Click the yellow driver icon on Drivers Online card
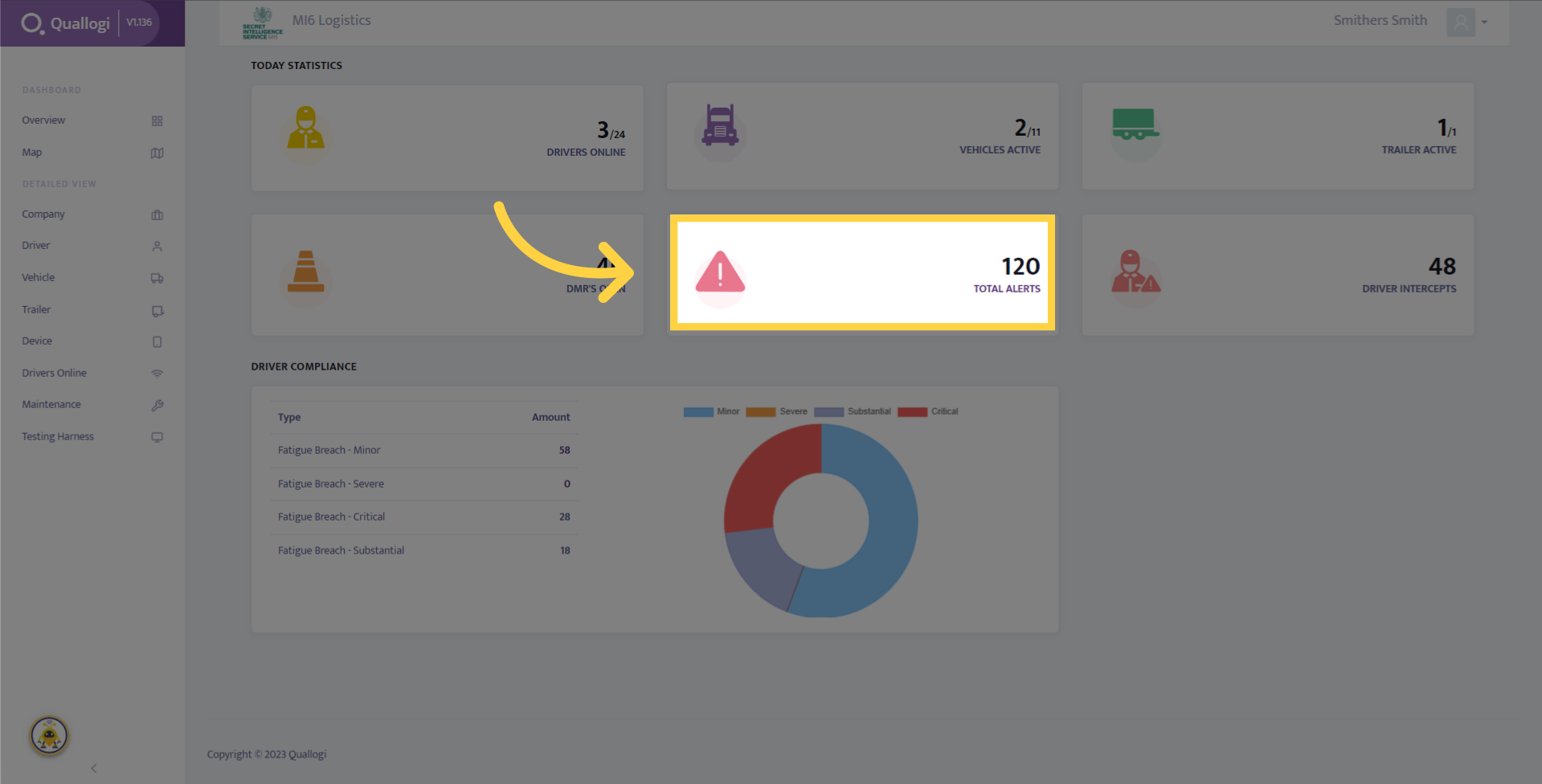Screen dimensions: 1542x784 [305, 129]
